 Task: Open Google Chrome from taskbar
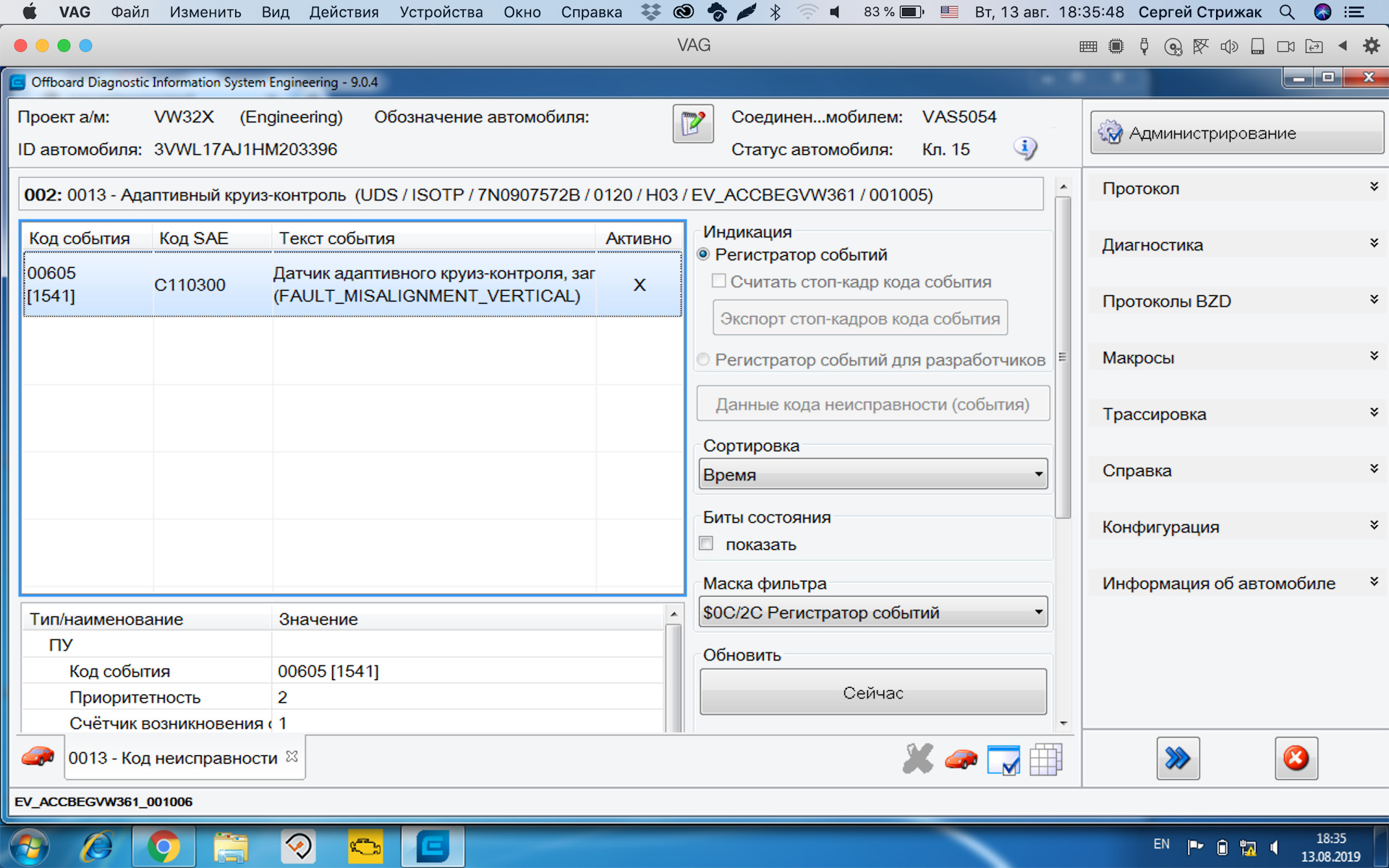click(163, 846)
